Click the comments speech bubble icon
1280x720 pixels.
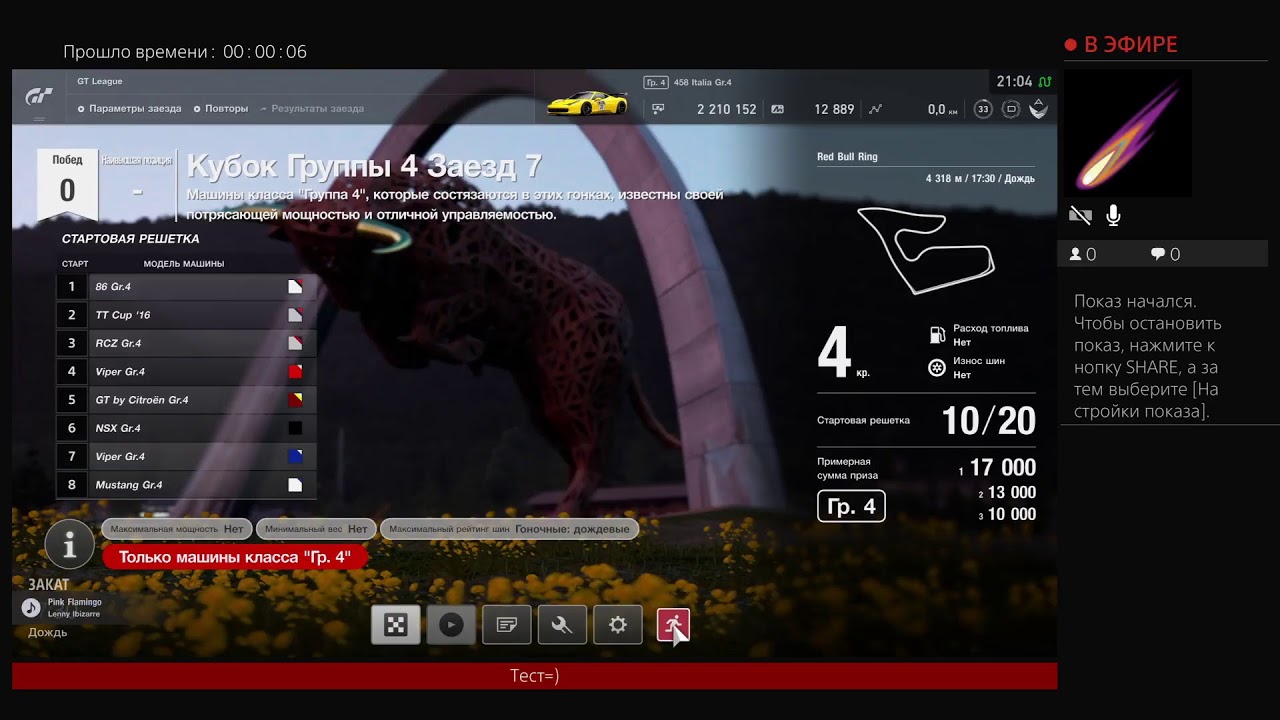[x=1158, y=254]
